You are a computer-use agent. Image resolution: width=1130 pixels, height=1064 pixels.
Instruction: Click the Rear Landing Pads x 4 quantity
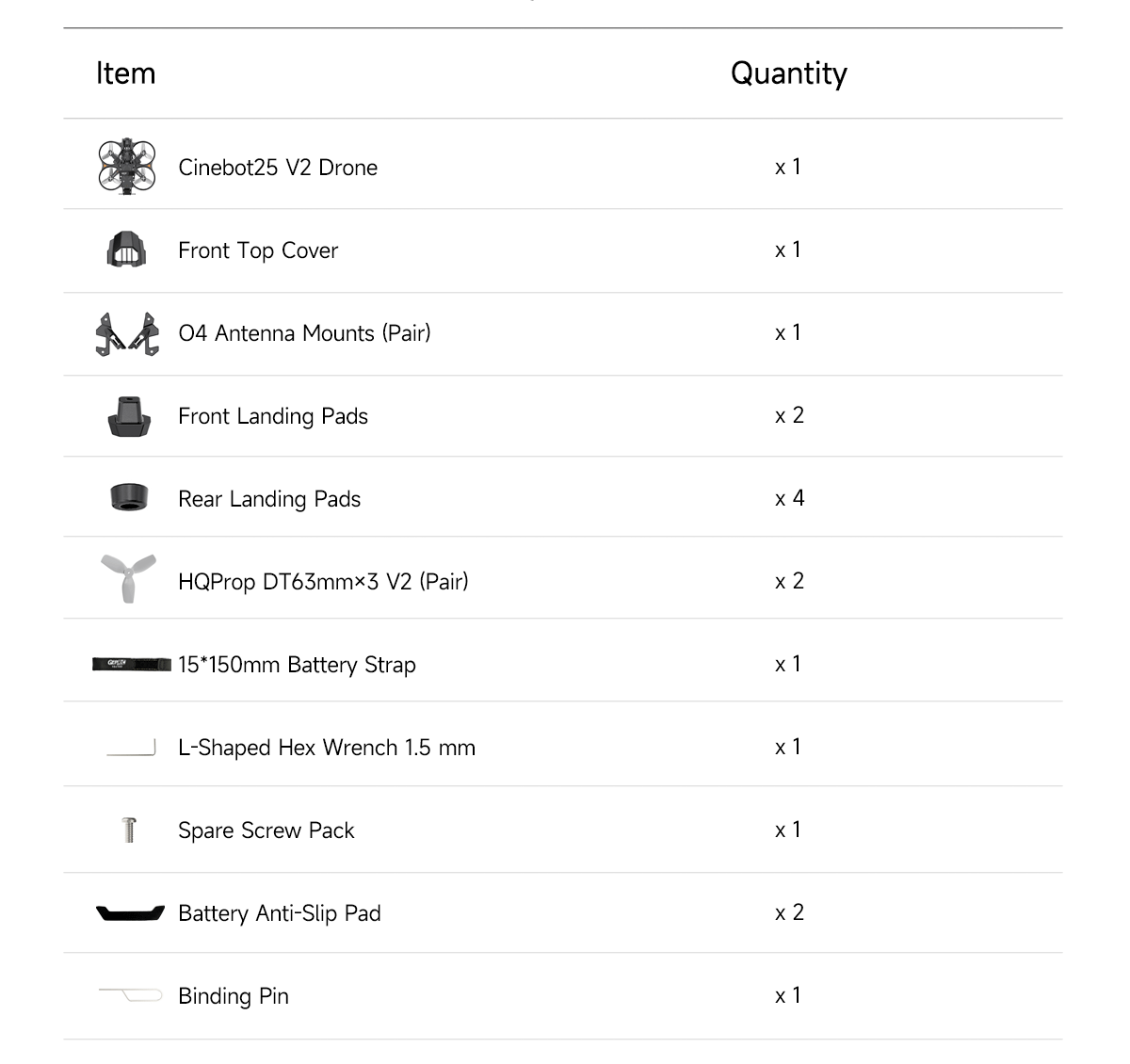point(789,498)
